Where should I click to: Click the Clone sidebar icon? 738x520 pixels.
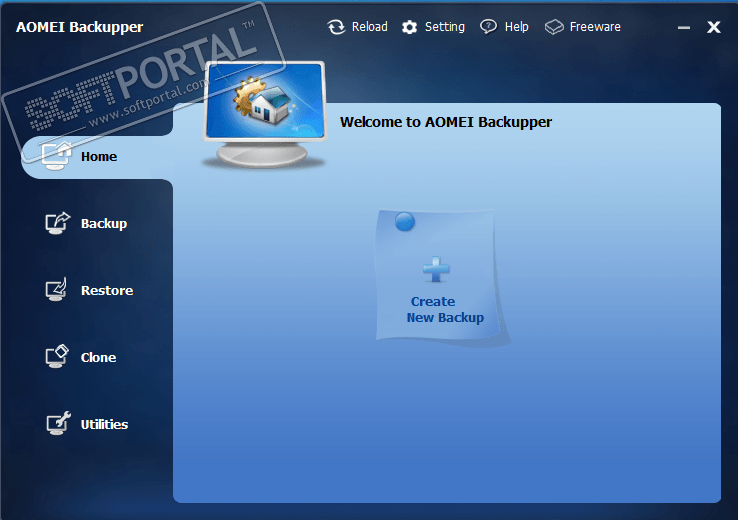point(57,357)
